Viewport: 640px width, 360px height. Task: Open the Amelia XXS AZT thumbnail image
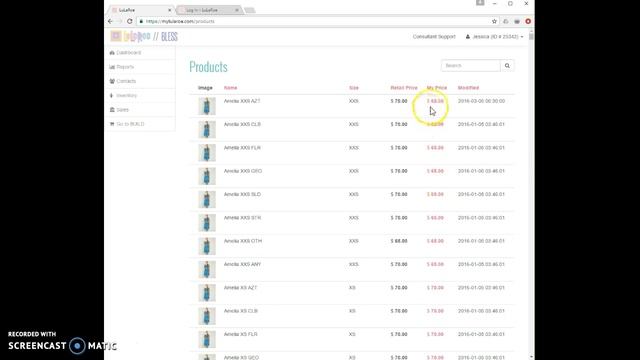(x=207, y=106)
